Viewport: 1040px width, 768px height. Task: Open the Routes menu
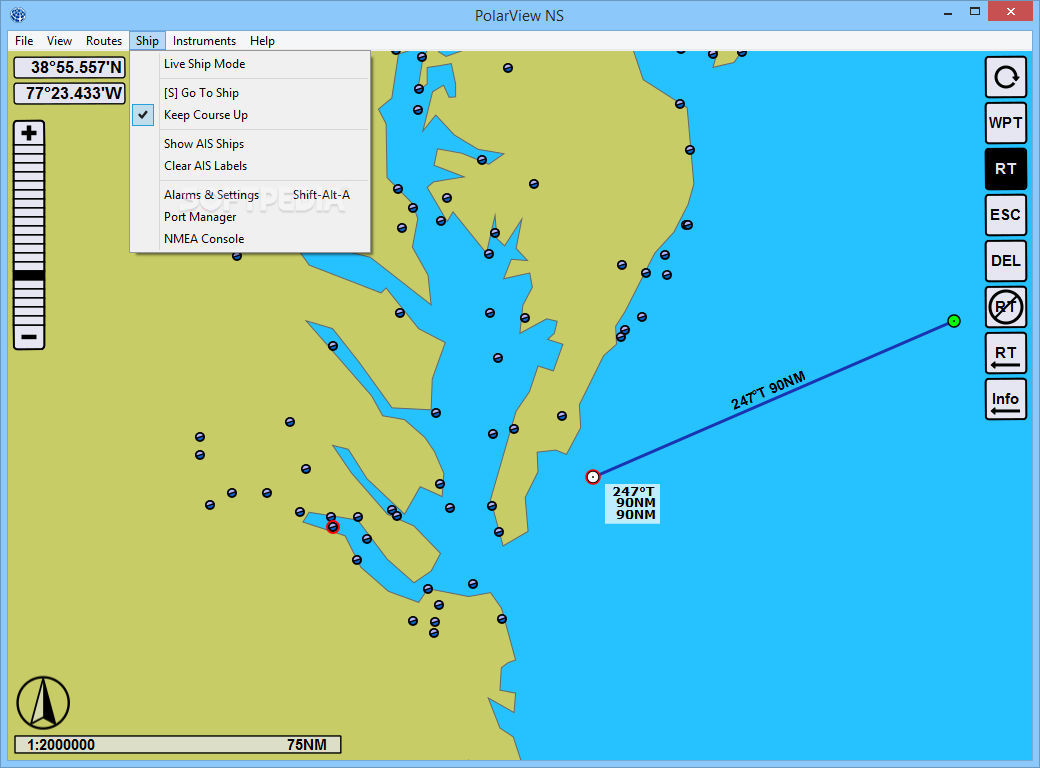(103, 40)
